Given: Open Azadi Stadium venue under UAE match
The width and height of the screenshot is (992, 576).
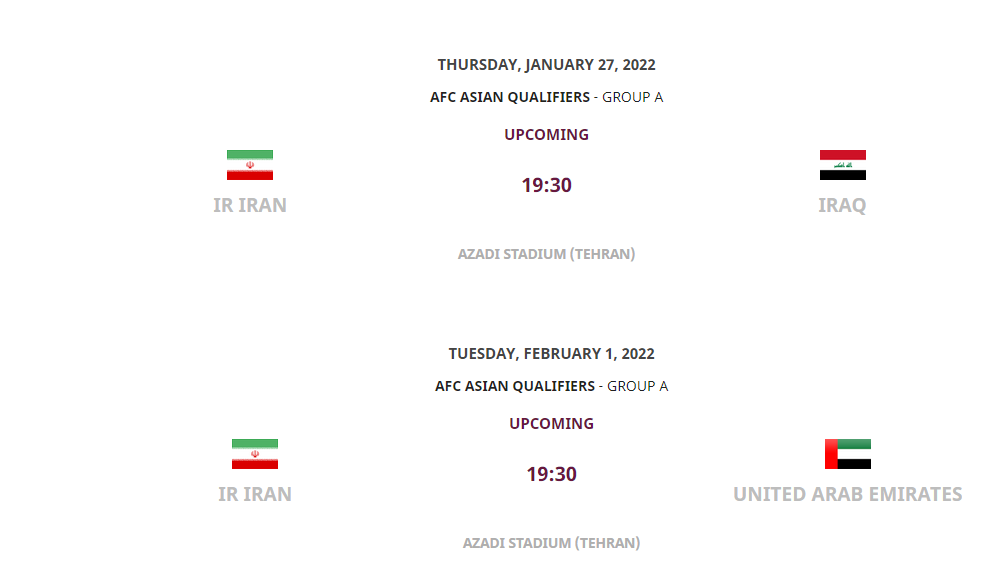Looking at the screenshot, I should 552,542.
